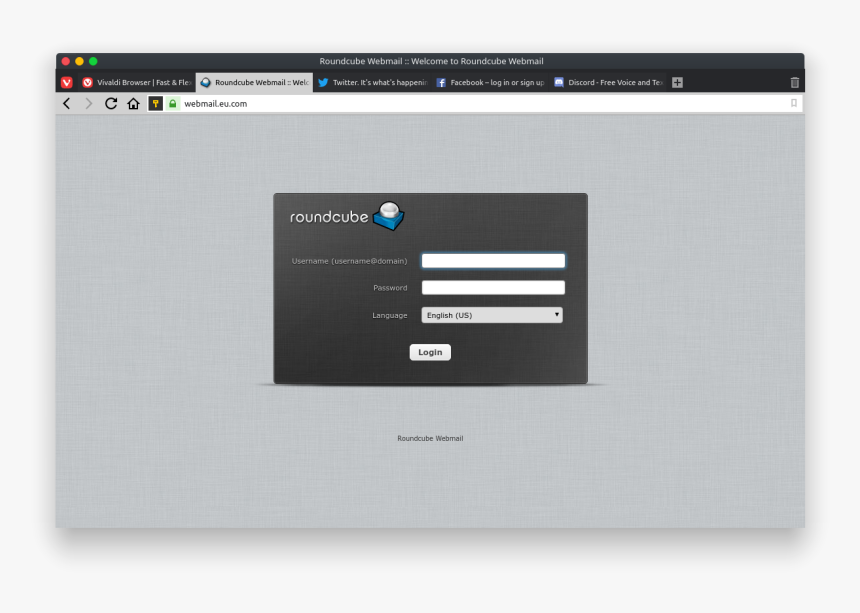Image resolution: width=860 pixels, height=613 pixels.
Task: Click the Vivaldi logo icon
Action: coord(66,82)
